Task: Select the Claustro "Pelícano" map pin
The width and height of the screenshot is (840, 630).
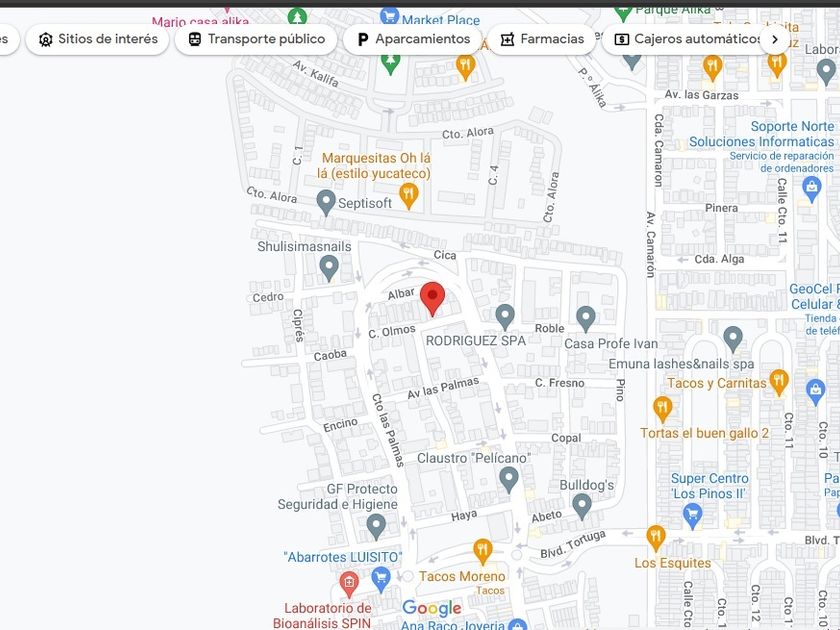Action: click(x=508, y=480)
